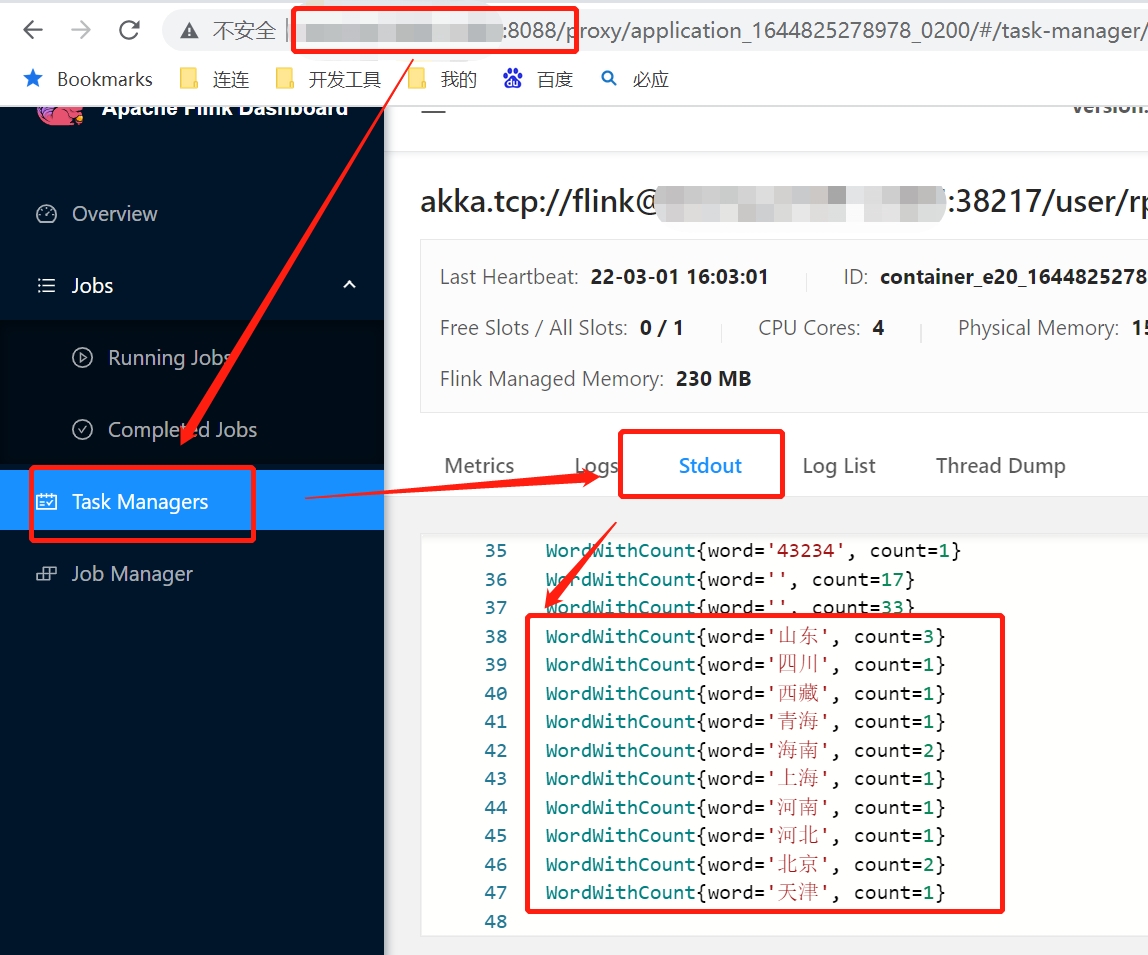This screenshot has width=1148, height=955.
Task: Click stdout line 42 word 海南
Action: click(797, 751)
